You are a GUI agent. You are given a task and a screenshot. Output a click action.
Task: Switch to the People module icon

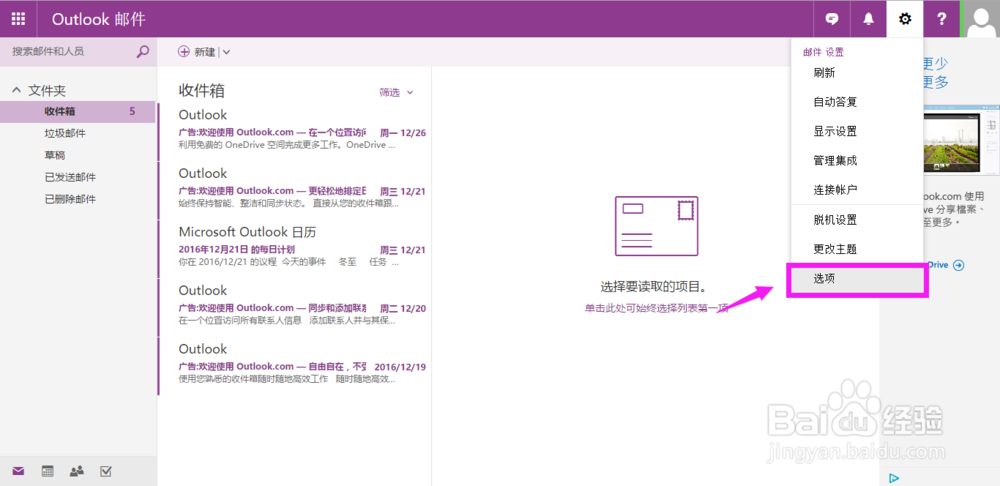pos(77,471)
